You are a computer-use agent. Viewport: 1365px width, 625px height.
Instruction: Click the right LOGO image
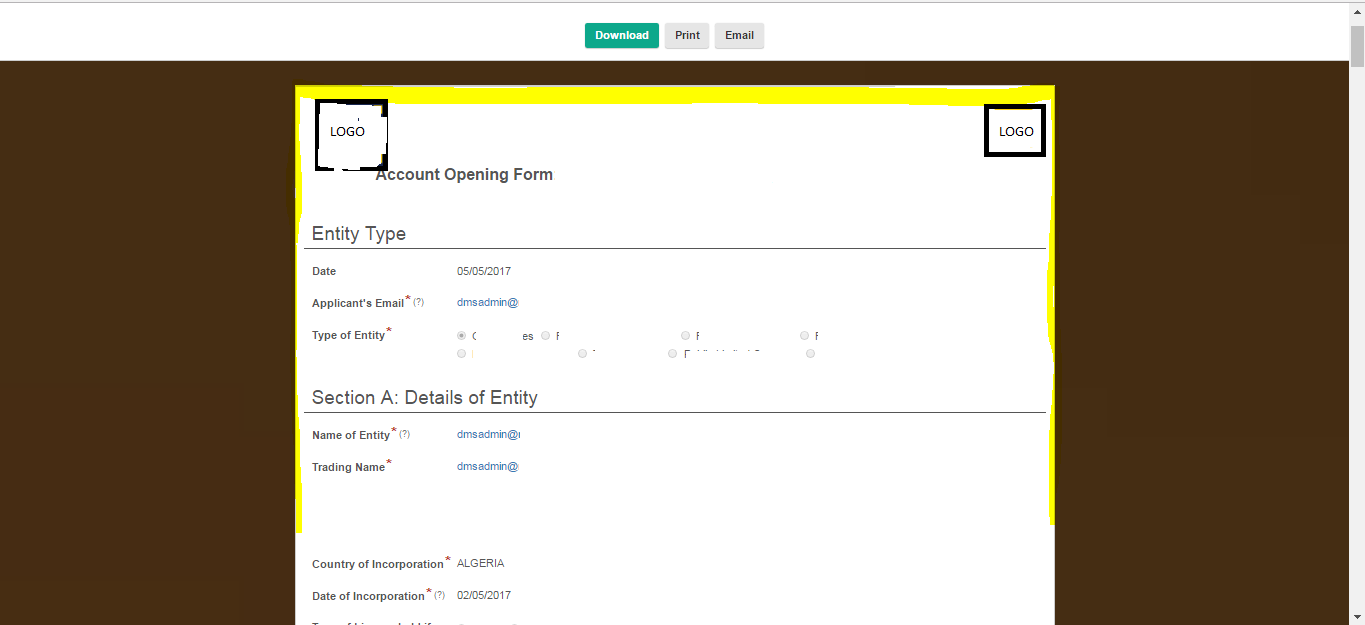click(1015, 131)
